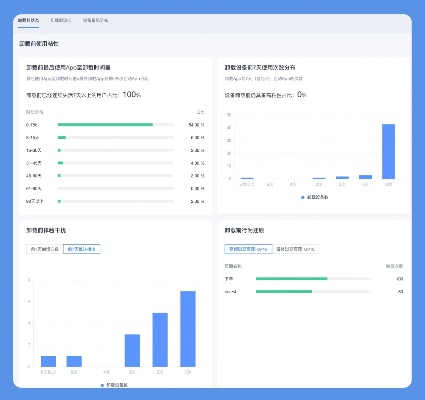Image resolution: width=425 pixels, height=400 pixels.
Task: Click the tallest blue bar in top-right chart
Action: pyautogui.click(x=388, y=151)
